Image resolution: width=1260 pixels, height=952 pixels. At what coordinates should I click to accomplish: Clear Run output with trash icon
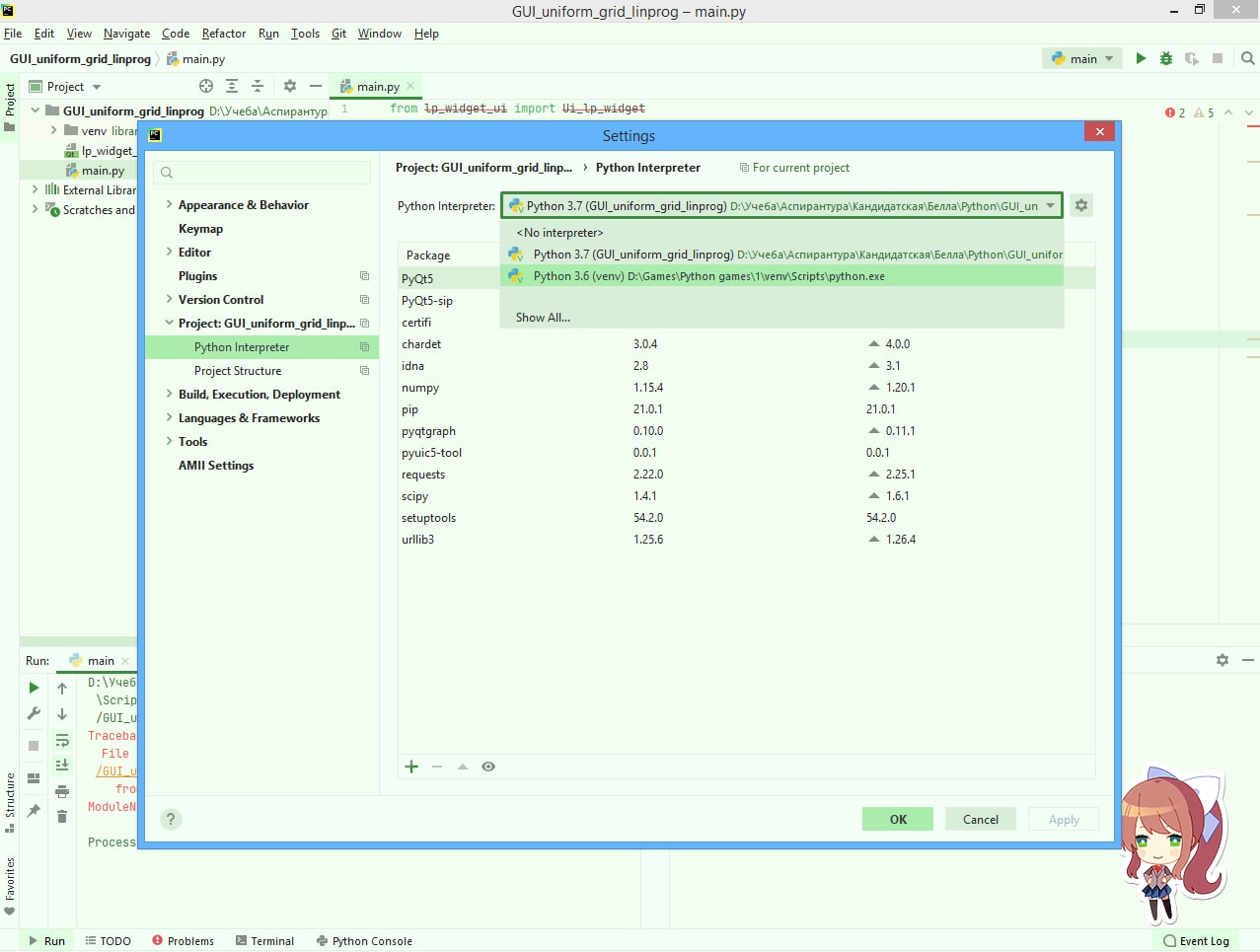[62, 817]
